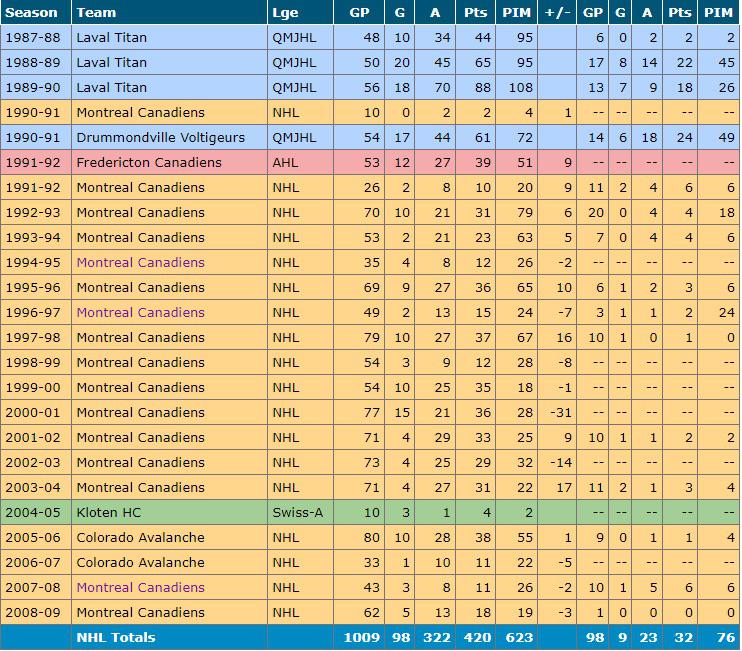Screen dimensions: 742x651
Task: Click Montreal Canadiens link in 2008-09 row
Action: coord(140,612)
